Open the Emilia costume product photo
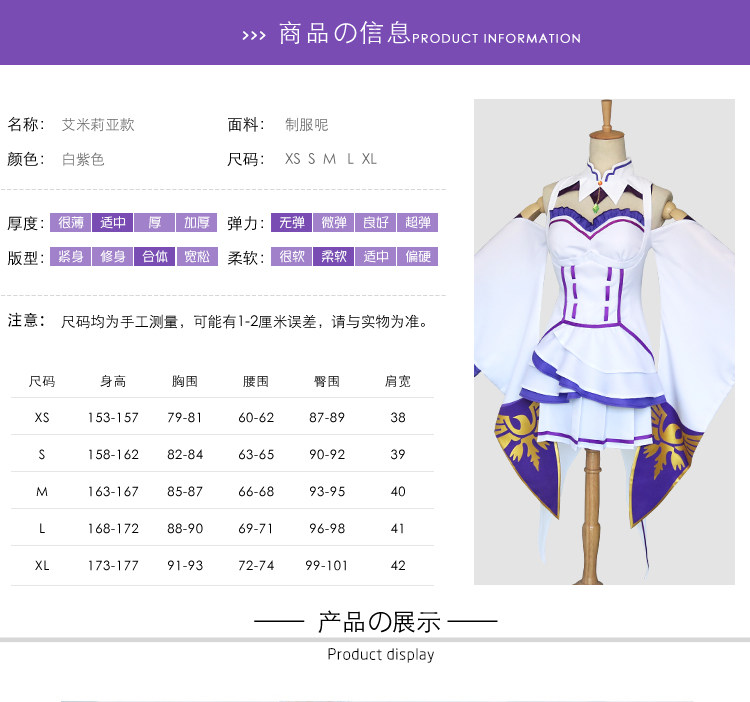750x702 pixels. coord(604,342)
